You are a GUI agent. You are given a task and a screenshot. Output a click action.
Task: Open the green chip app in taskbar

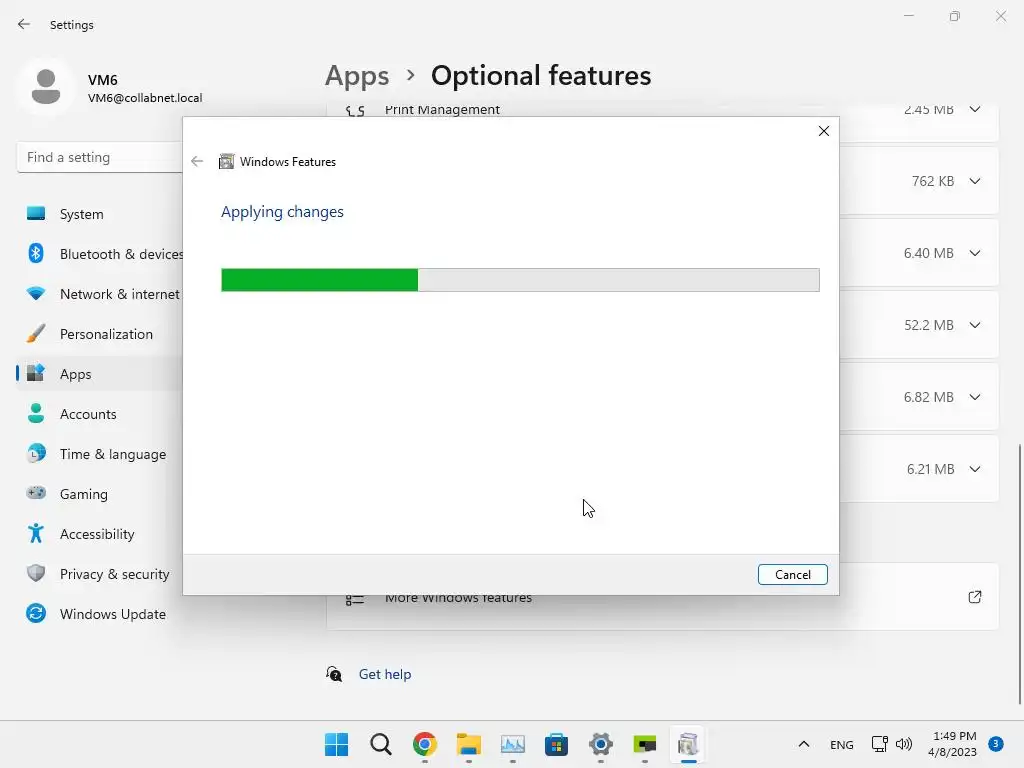click(x=645, y=744)
